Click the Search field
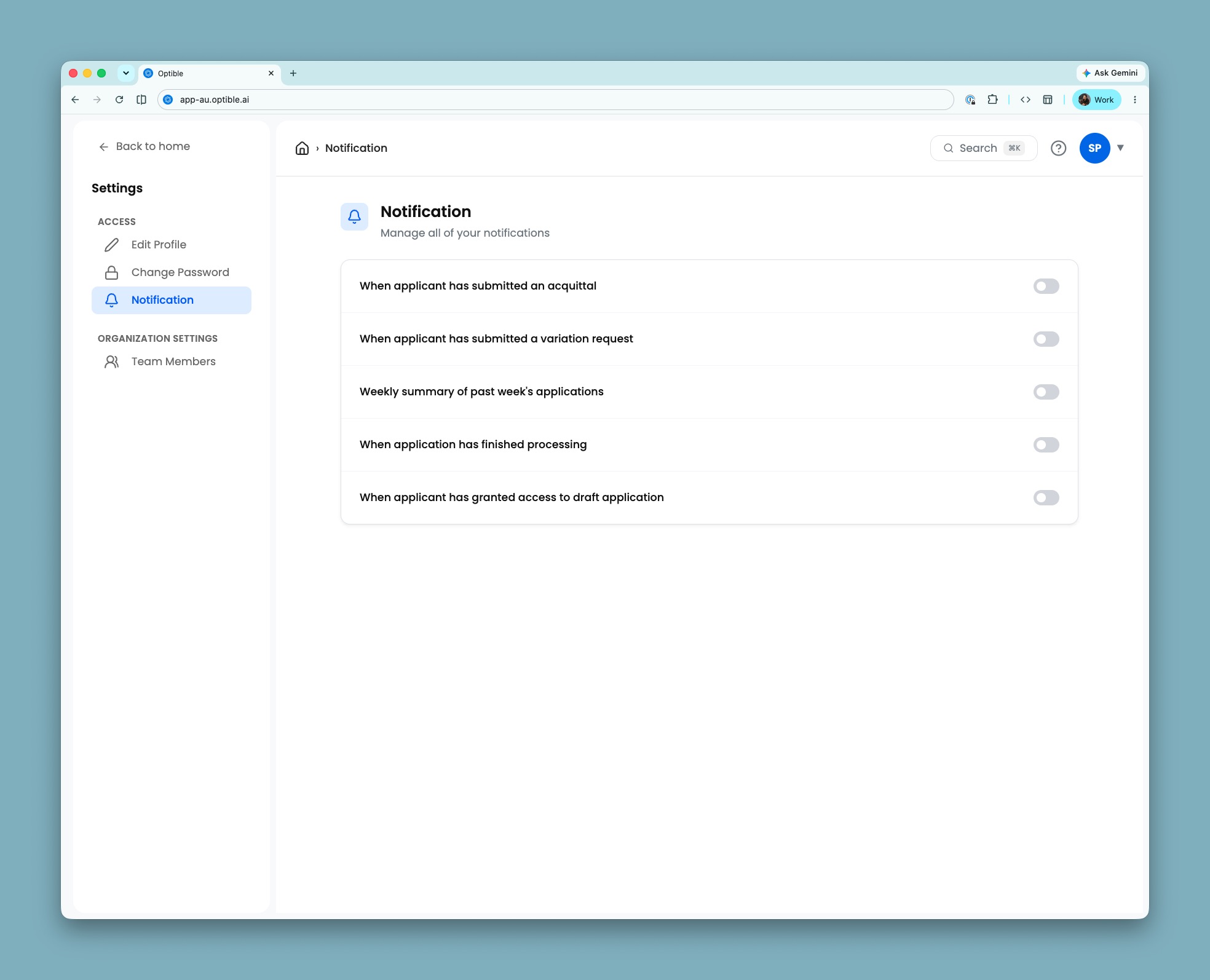 pyautogui.click(x=983, y=148)
